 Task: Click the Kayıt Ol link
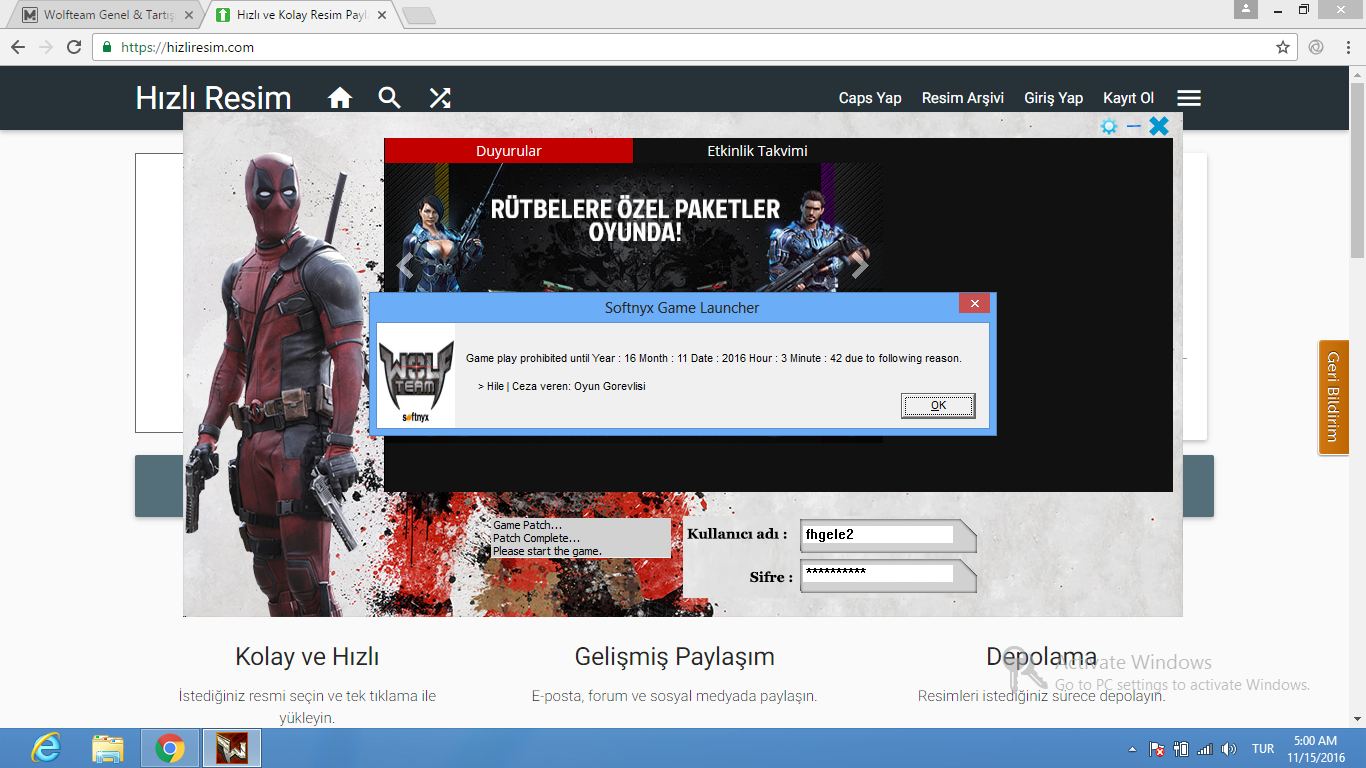(x=1129, y=98)
